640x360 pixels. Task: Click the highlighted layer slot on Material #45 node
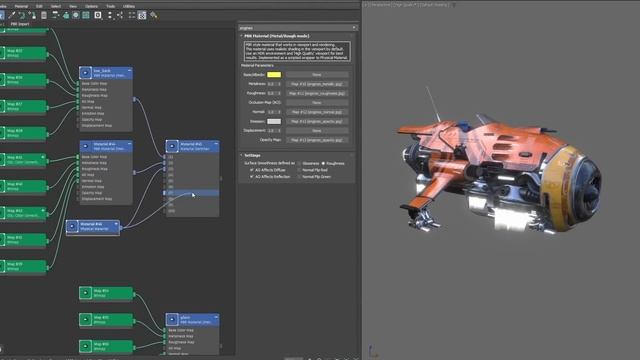coord(191,192)
